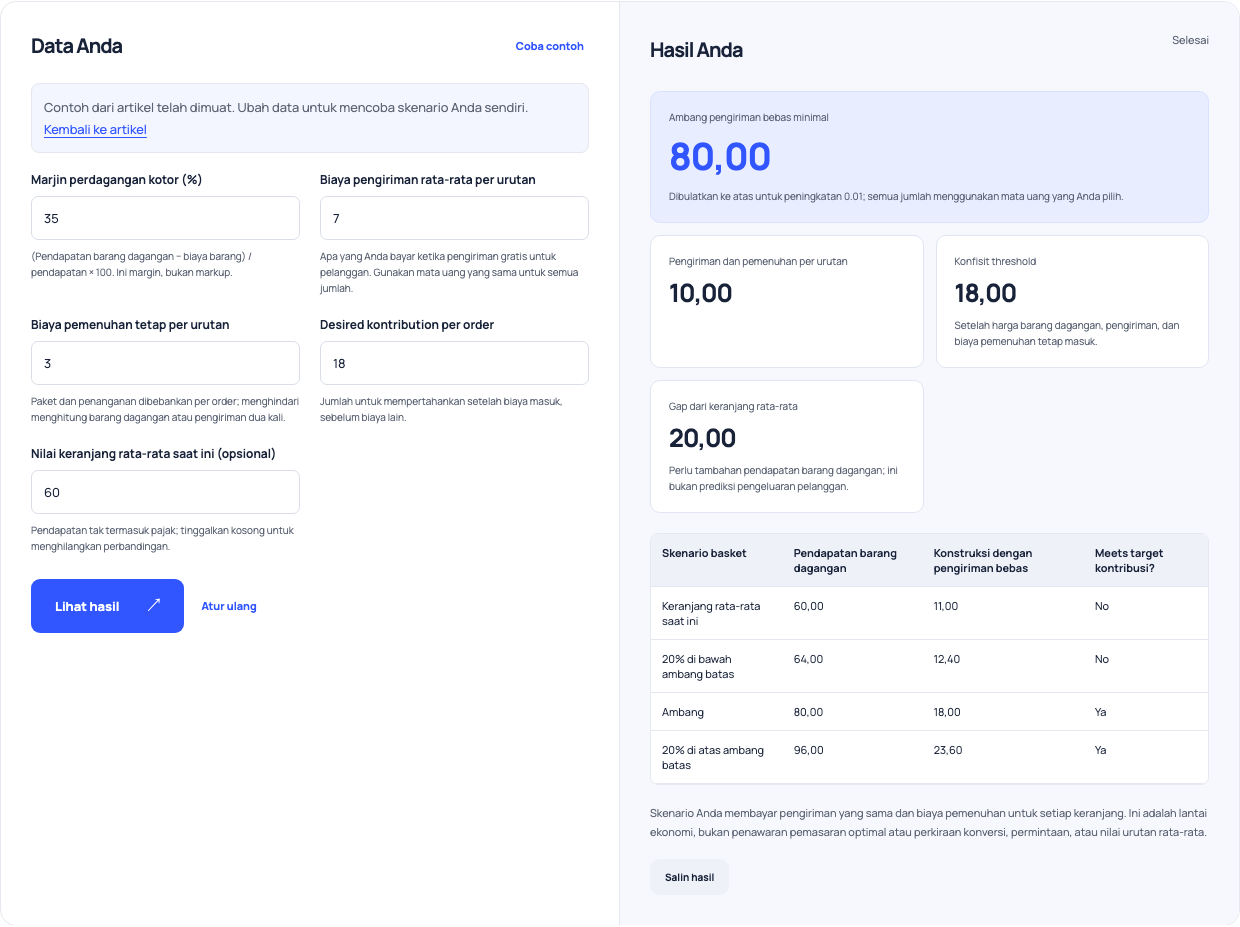Select the "Ambang" row label in table
Viewport: 1240px width, 927px height.
(x=683, y=712)
